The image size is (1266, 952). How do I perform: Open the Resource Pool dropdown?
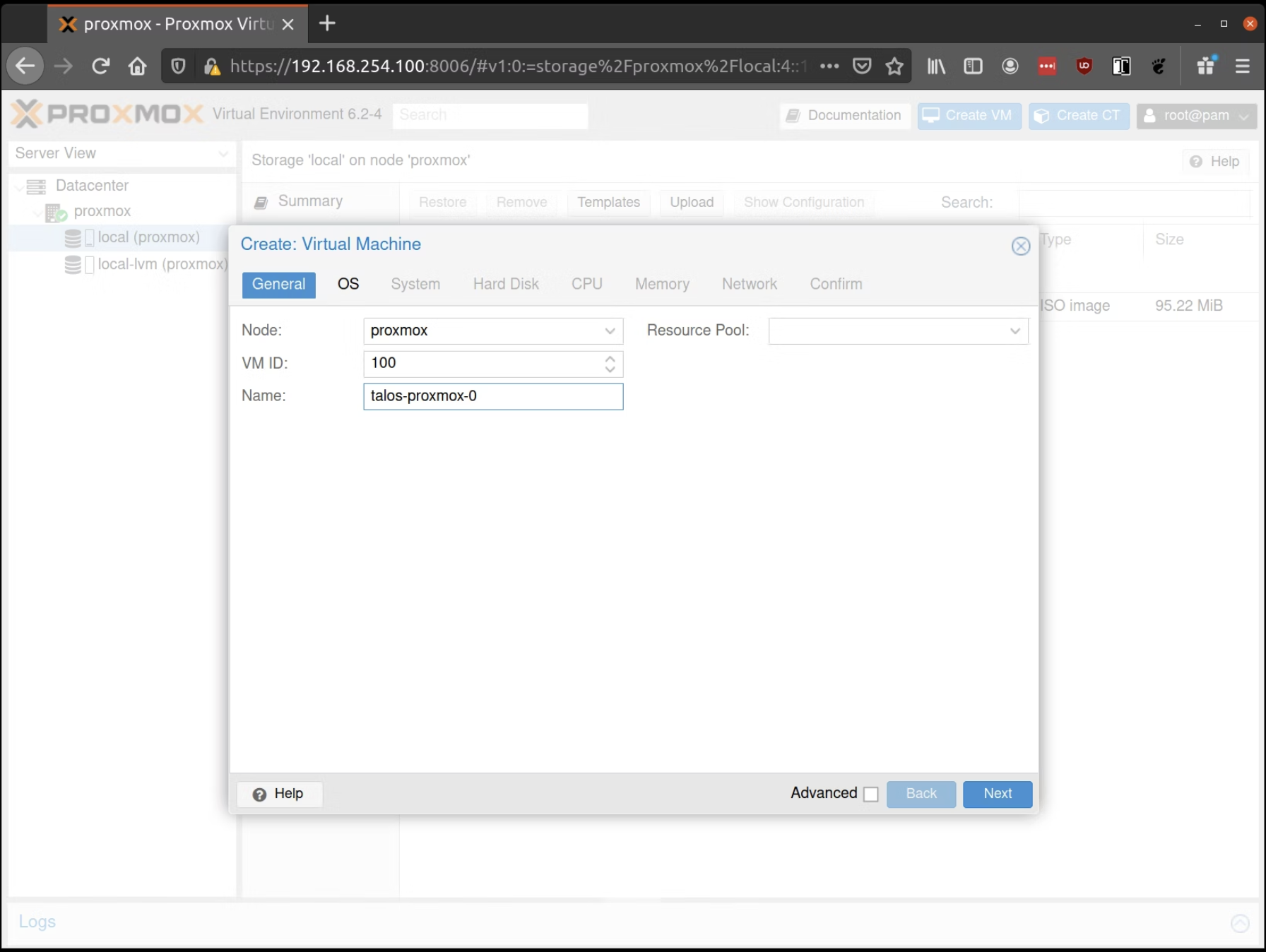coord(1014,331)
